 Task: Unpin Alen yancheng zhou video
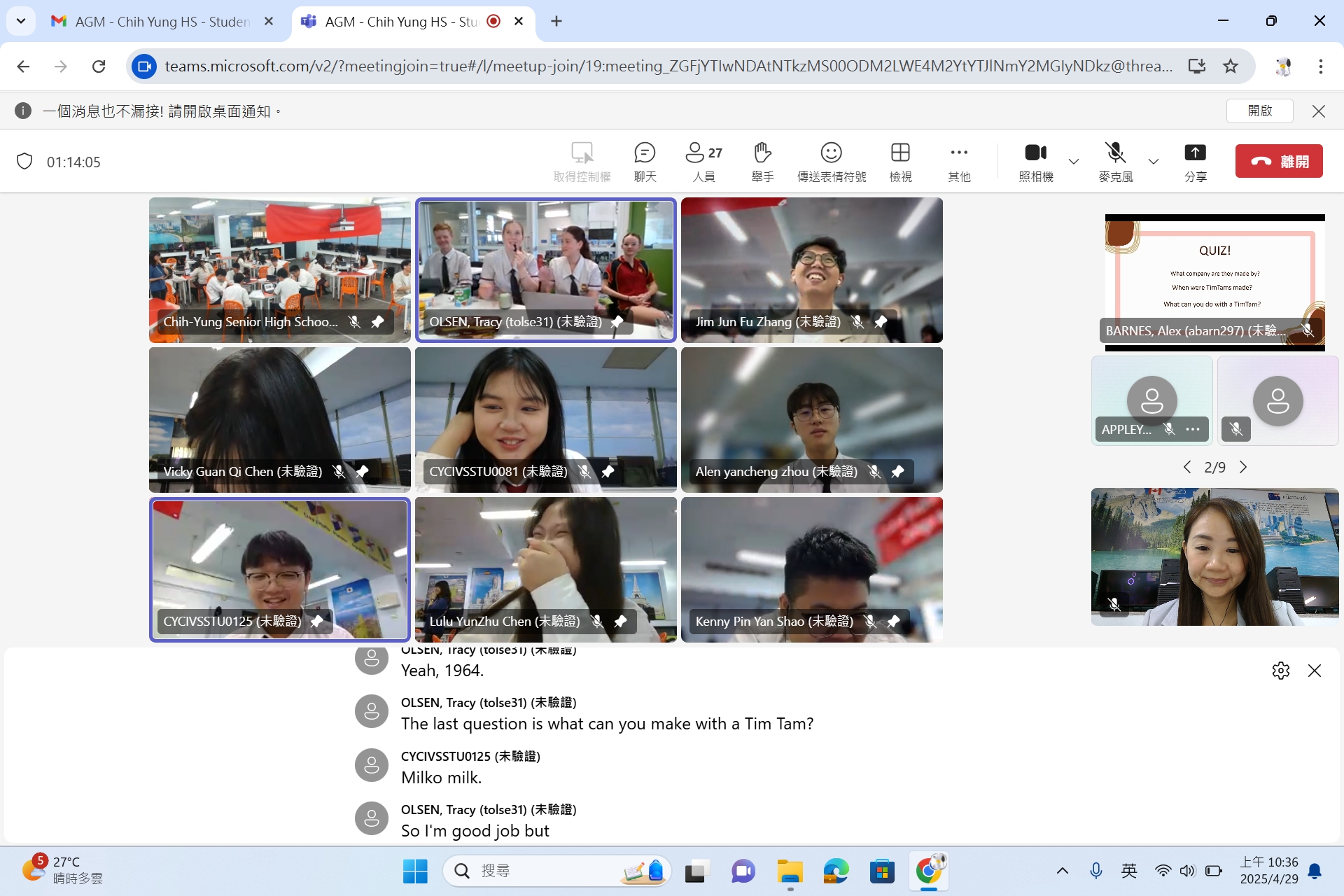[x=898, y=472]
